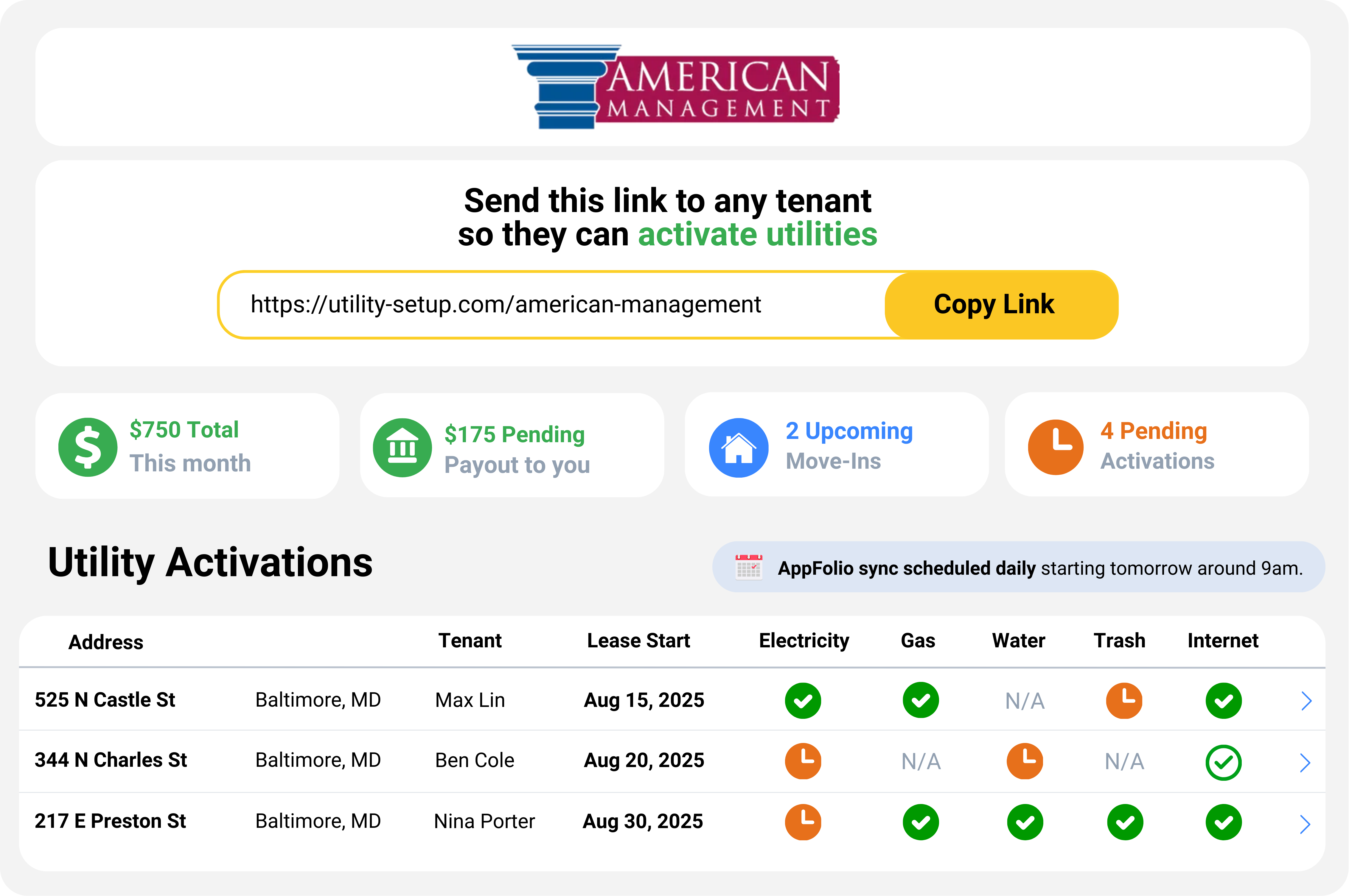Image resolution: width=1349 pixels, height=896 pixels.
Task: Click Internet check for 525 N Castle St
Action: click(1224, 701)
